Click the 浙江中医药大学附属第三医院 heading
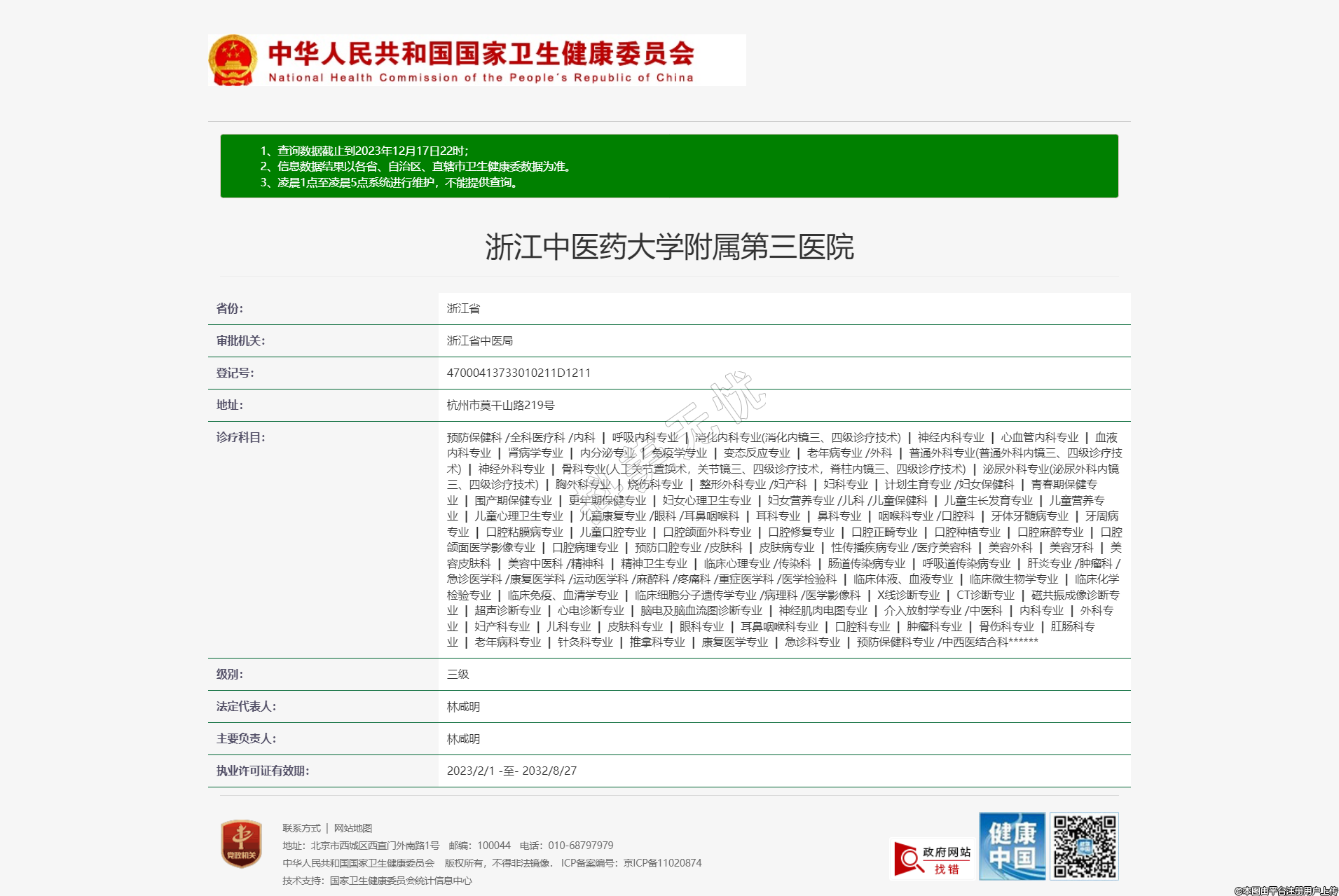 (669, 247)
